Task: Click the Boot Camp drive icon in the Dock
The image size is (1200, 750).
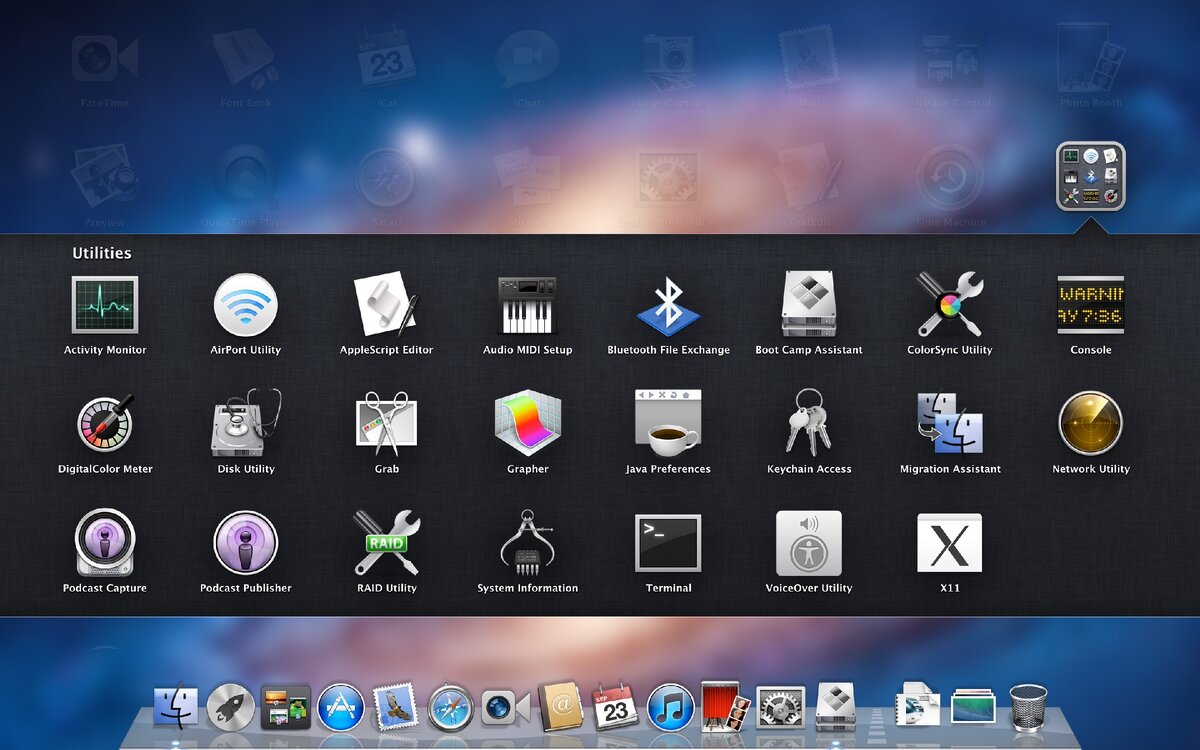Action: [835, 707]
